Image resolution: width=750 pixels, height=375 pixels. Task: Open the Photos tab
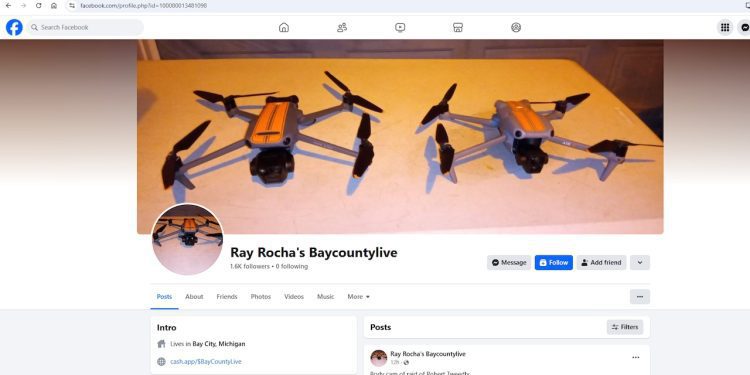[261, 297]
